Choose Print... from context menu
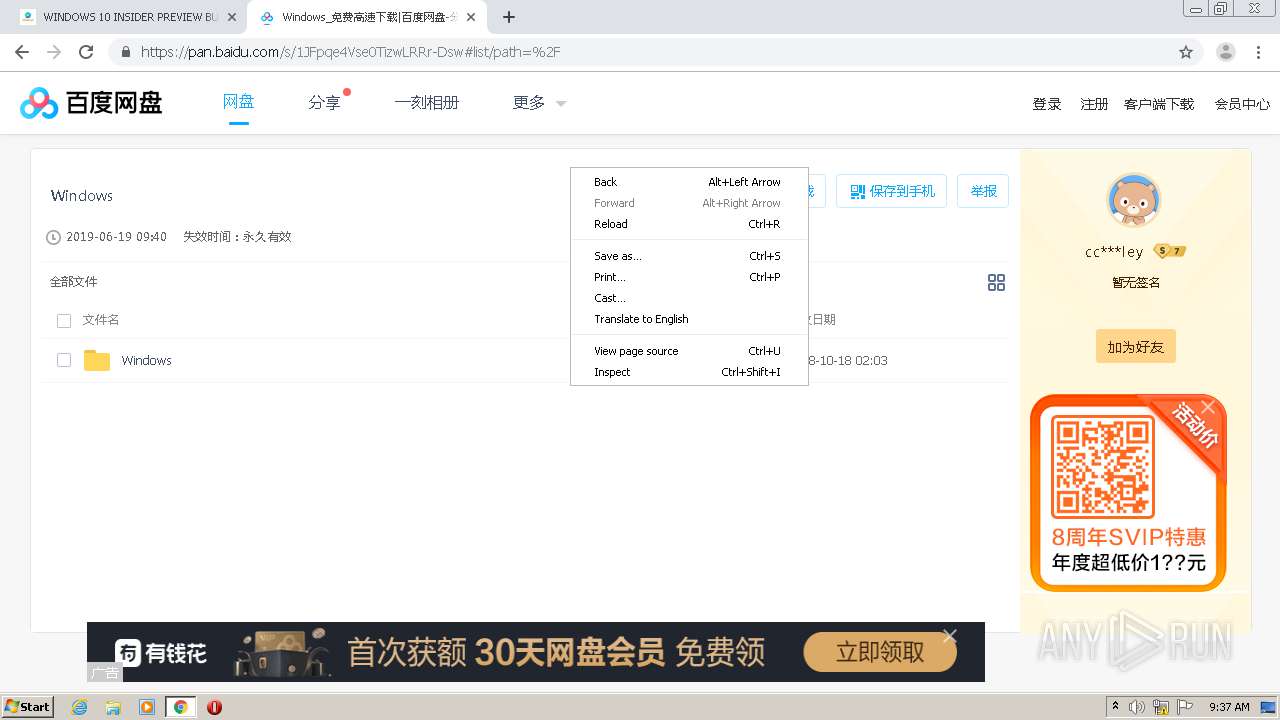This screenshot has height=720, width=1280. [x=689, y=277]
